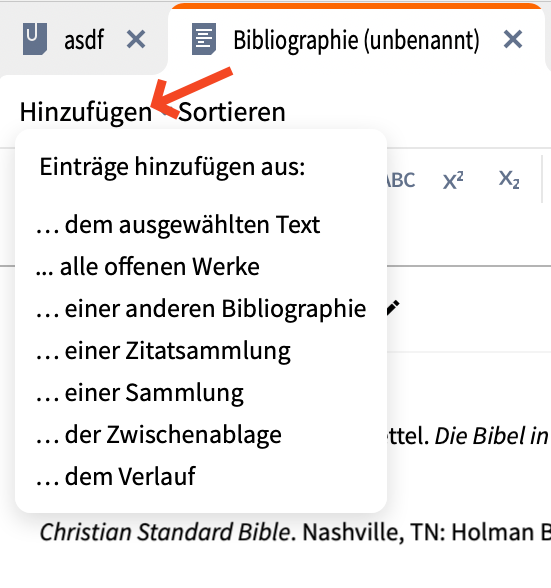Choose der Zwischenablage option
Screen dimensions: 551x588
(x=159, y=435)
